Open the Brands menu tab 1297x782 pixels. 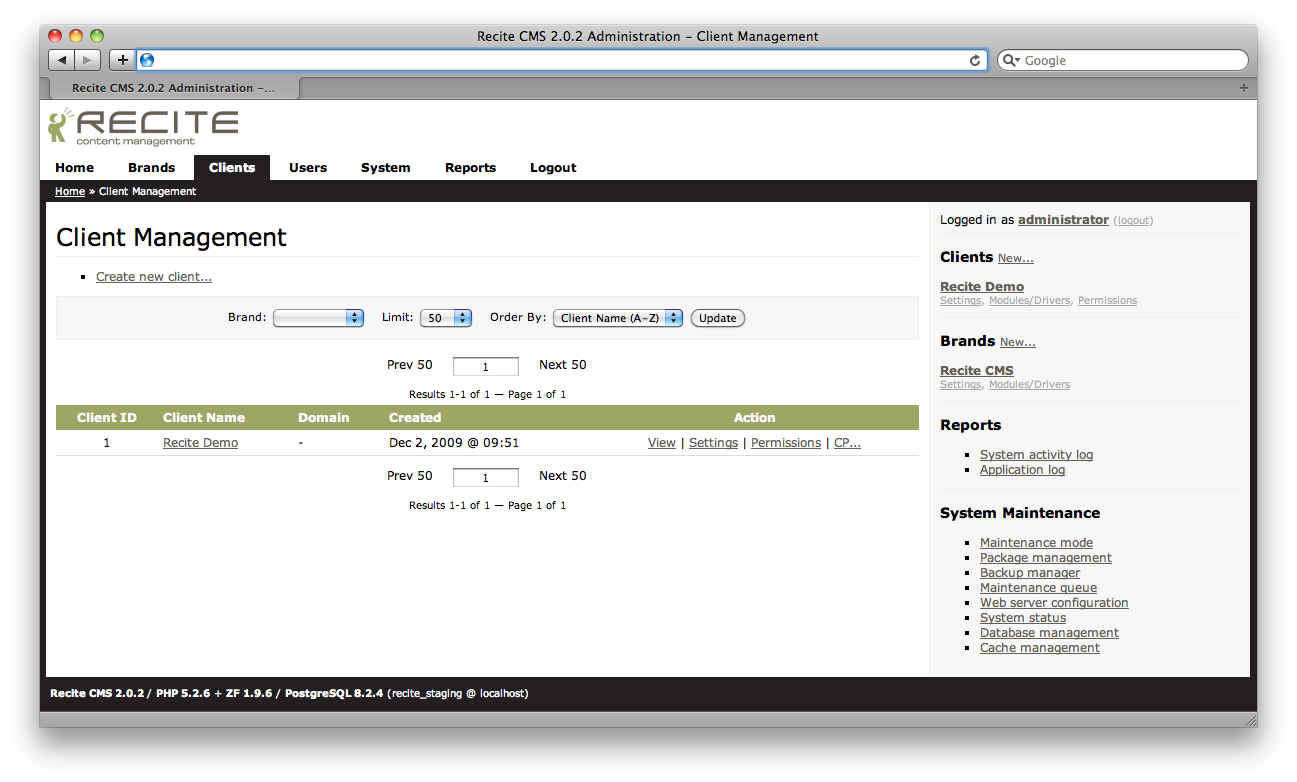click(x=151, y=167)
